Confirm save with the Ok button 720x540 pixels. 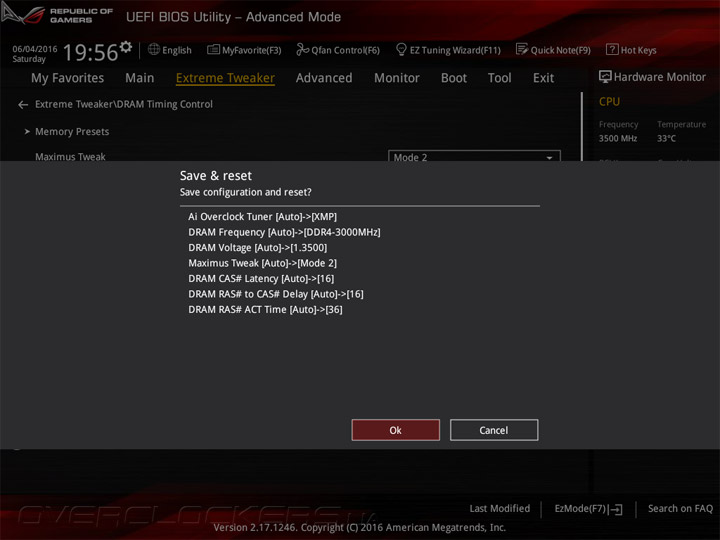(395, 430)
